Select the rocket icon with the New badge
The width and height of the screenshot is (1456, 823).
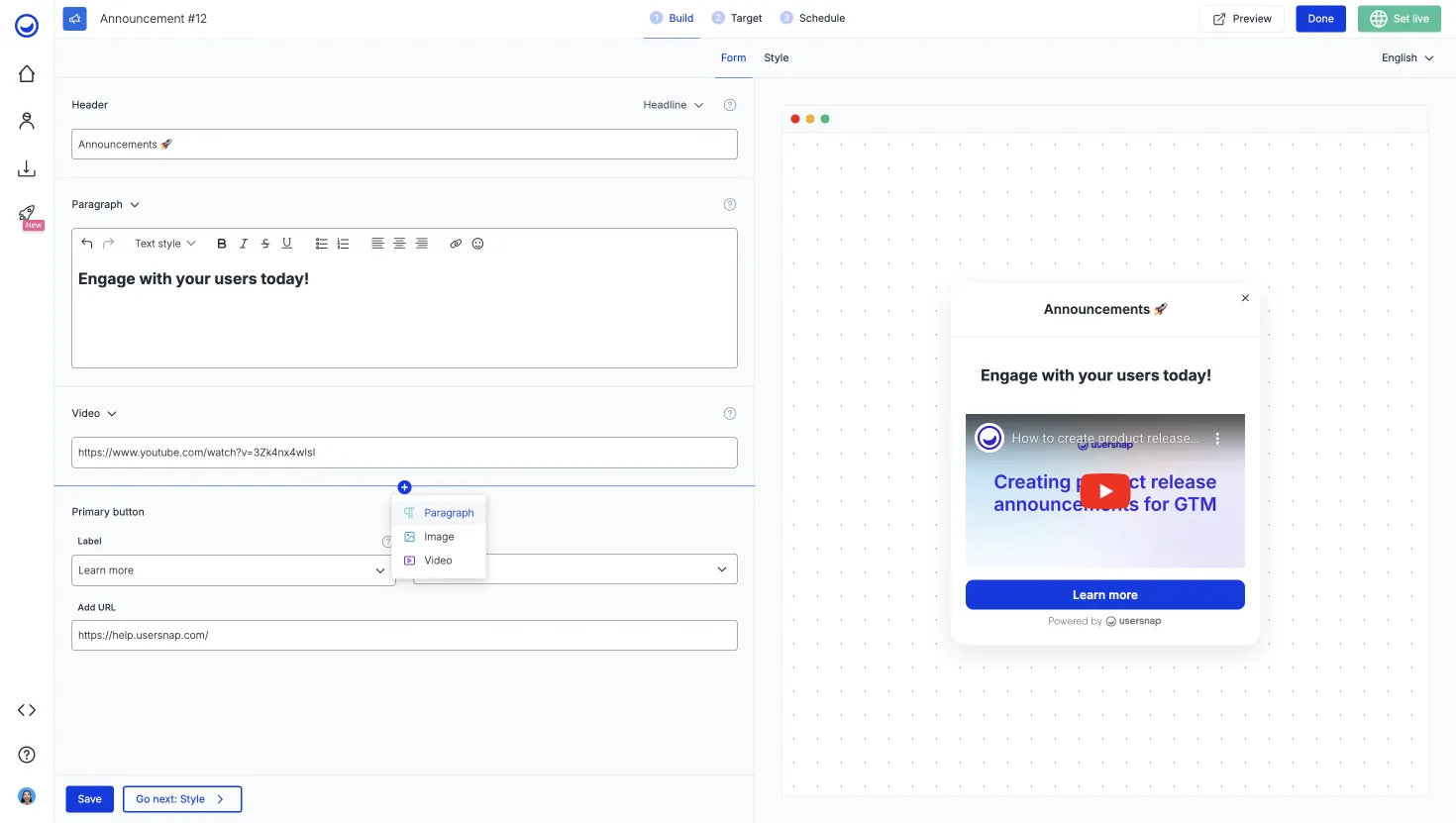(27, 216)
